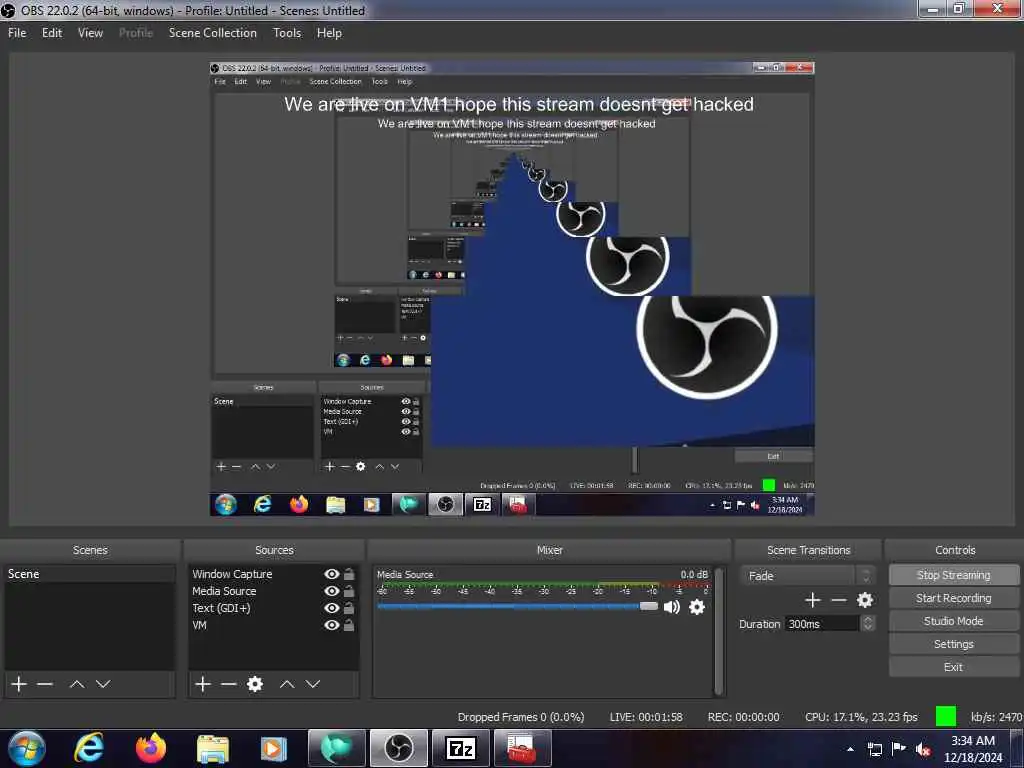Screen dimensions: 1024x768
Task: Click the muted volume tray icon
Action: [923, 749]
